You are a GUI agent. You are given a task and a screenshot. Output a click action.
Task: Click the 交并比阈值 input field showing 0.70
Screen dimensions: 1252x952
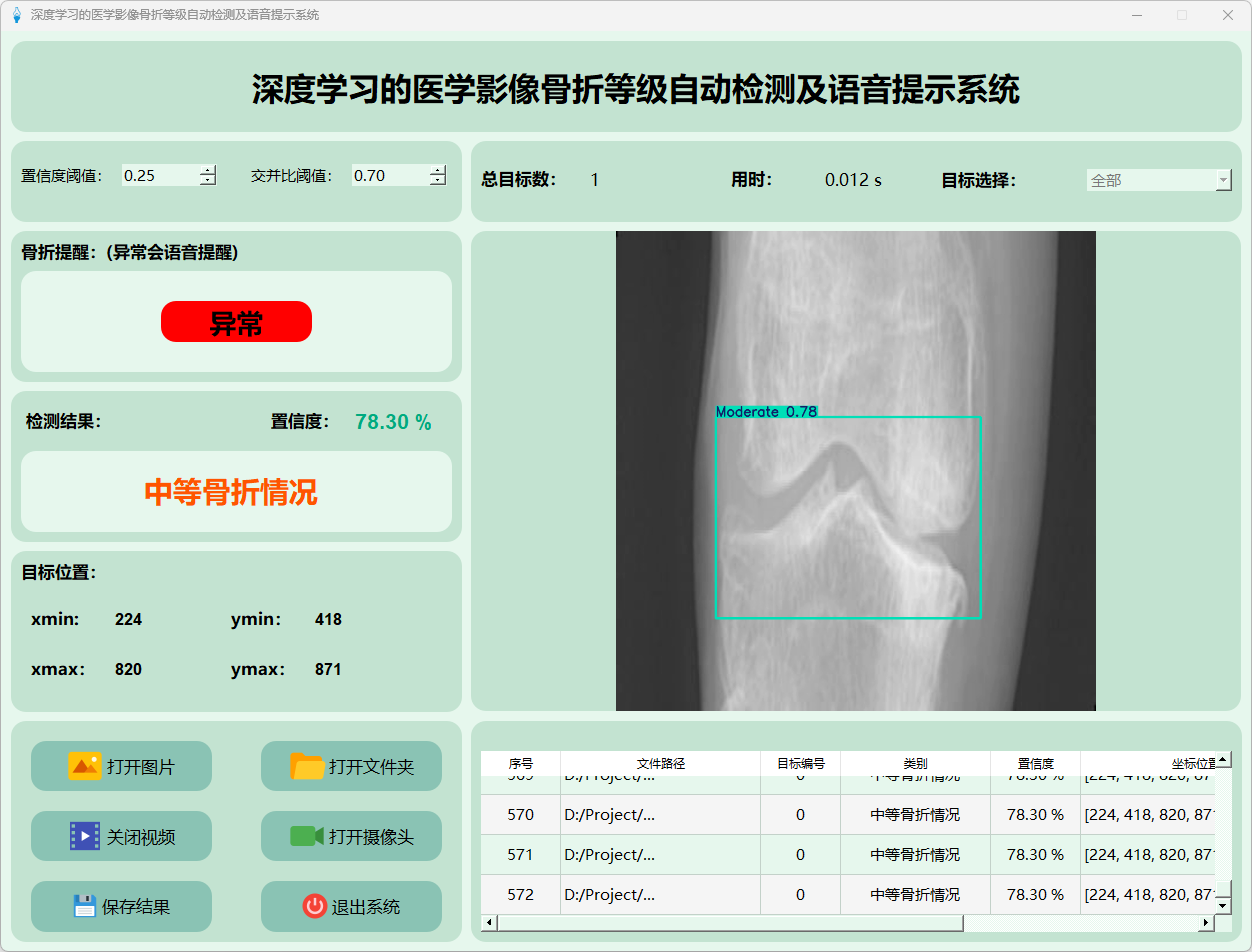(390, 175)
